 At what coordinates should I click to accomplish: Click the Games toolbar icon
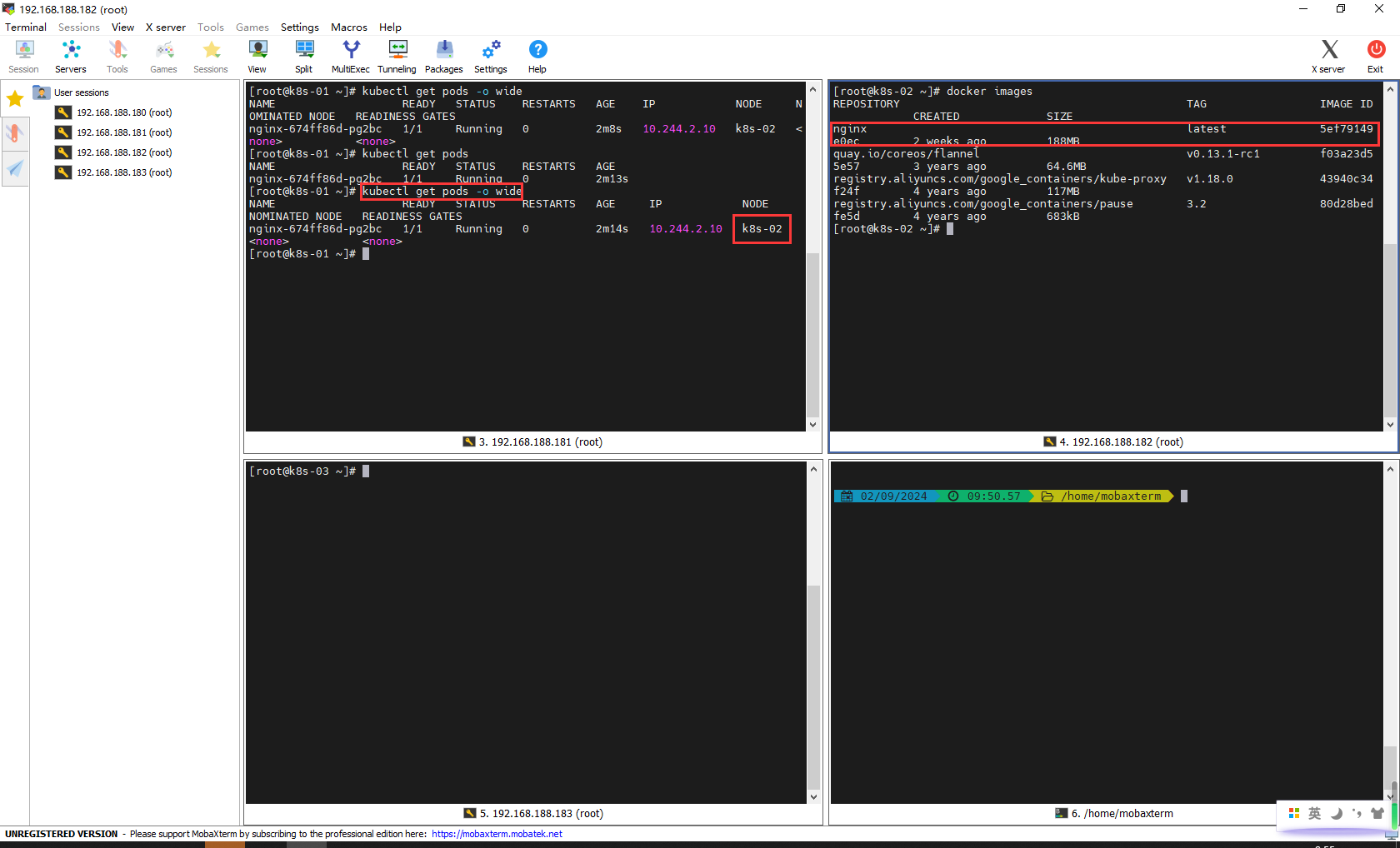point(163,57)
